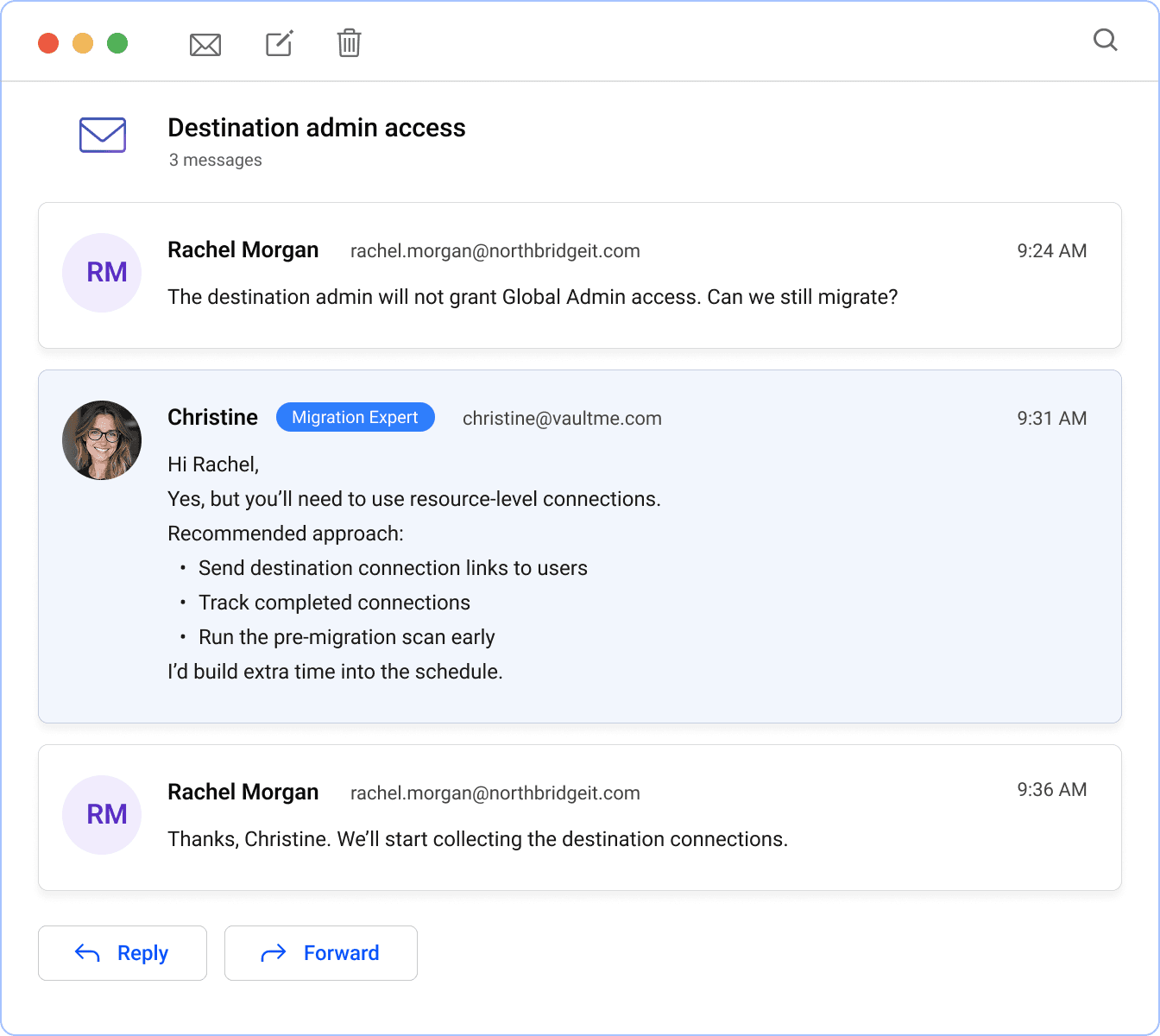This screenshot has width=1160, height=1036.
Task: Click the red close window button
Action: pos(48,43)
